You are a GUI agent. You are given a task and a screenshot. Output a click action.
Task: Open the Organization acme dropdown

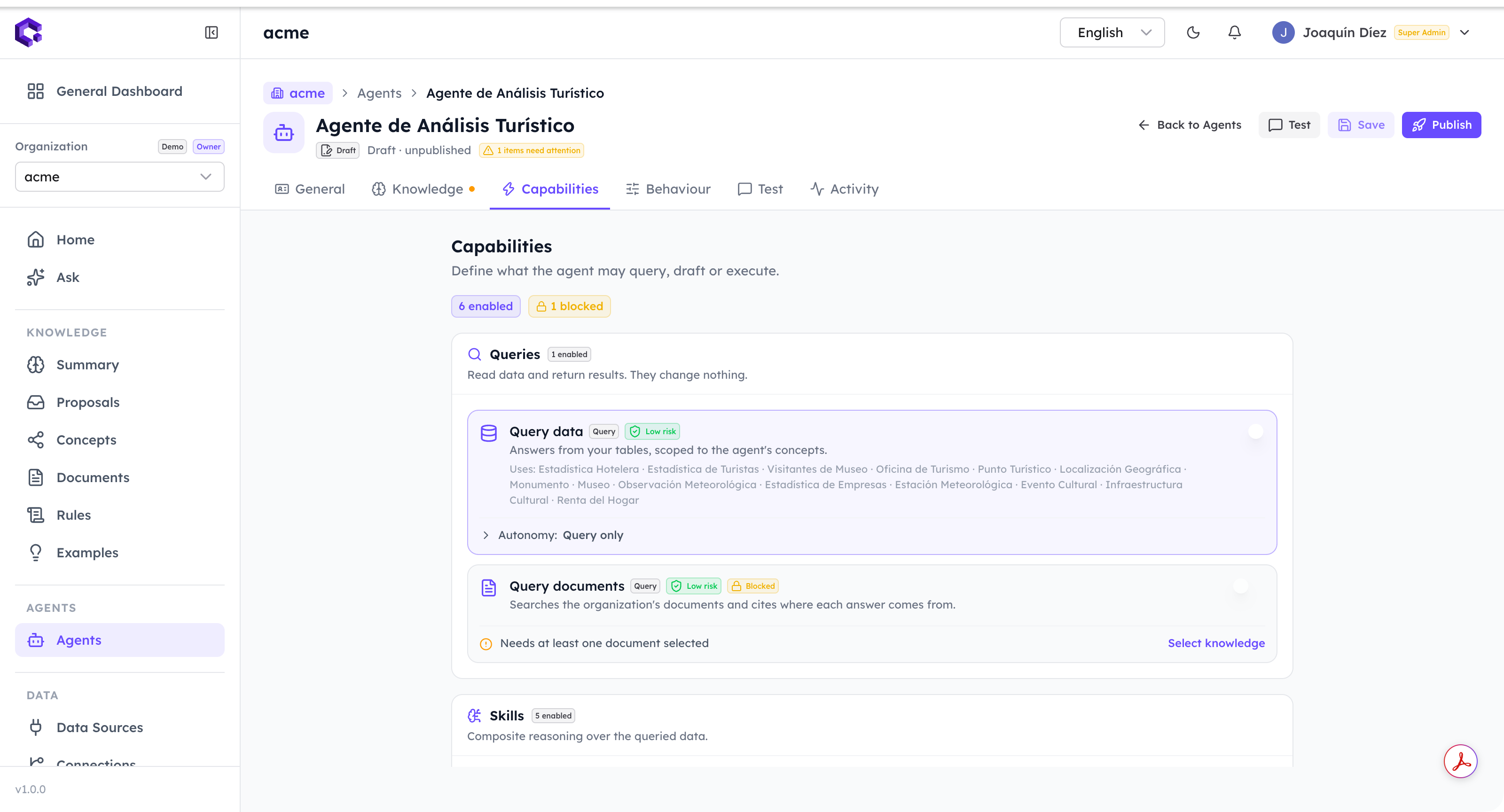120,177
